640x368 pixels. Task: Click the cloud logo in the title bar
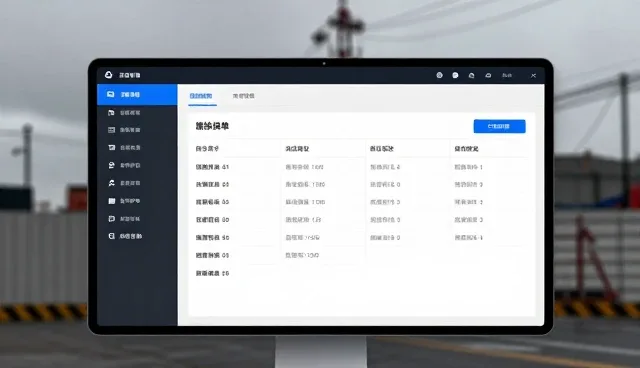(x=108, y=75)
